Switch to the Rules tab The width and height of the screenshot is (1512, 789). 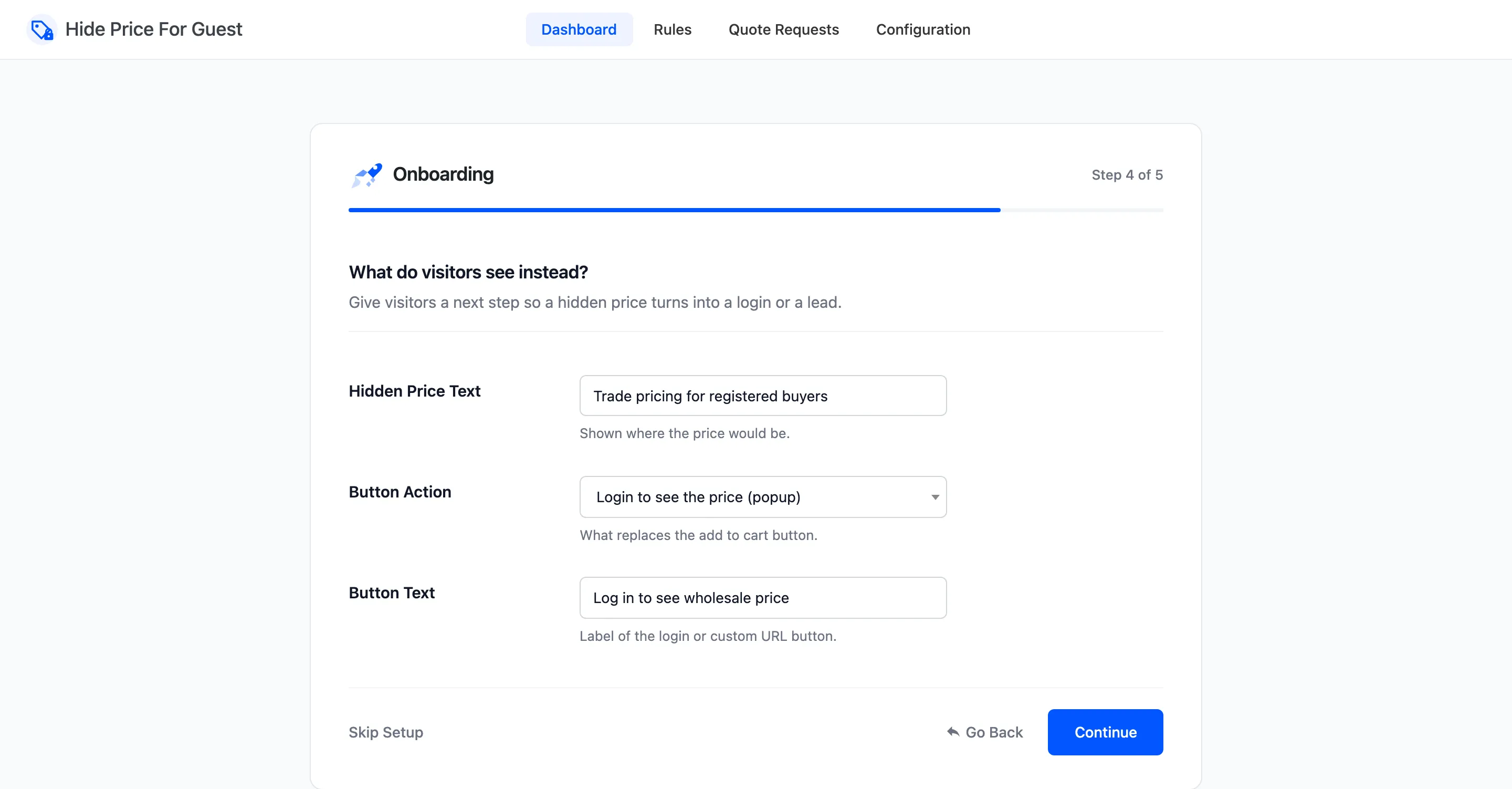tap(672, 29)
